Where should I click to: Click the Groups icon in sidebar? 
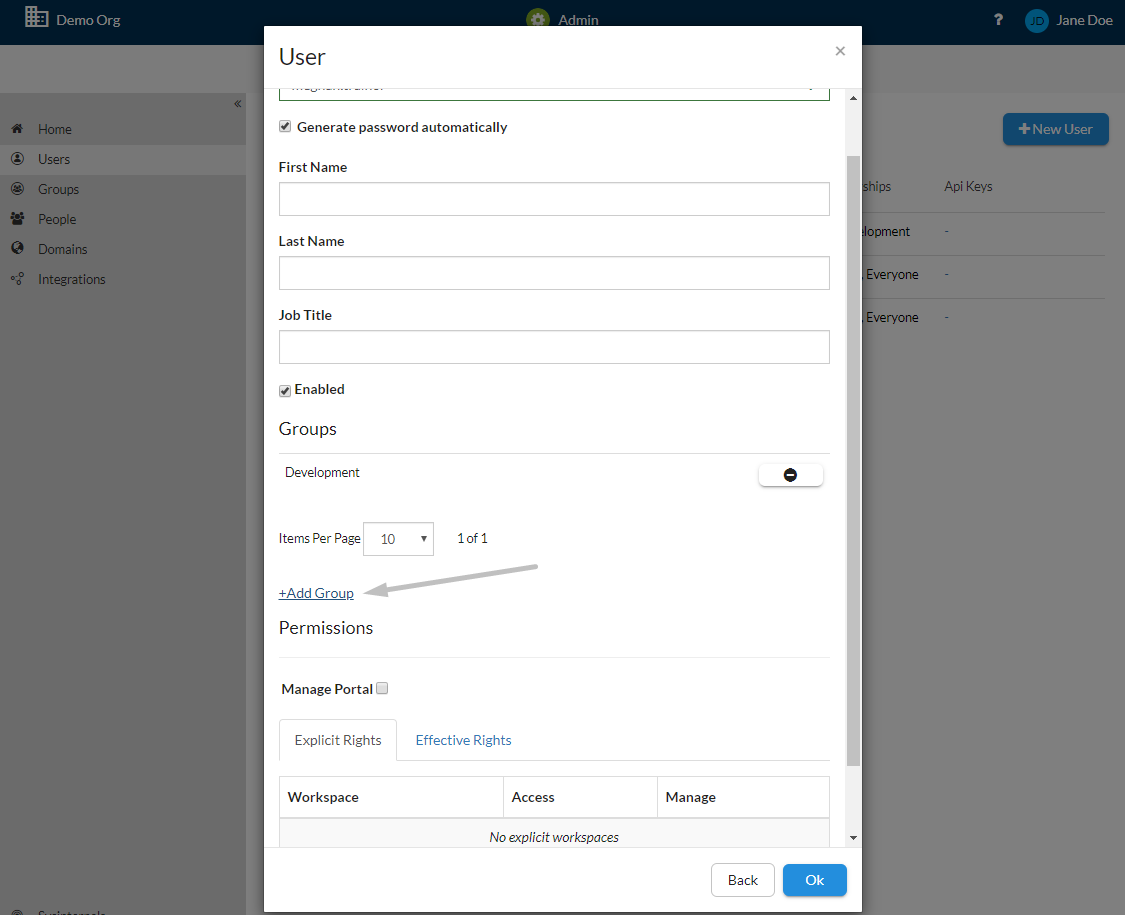[x=17, y=189]
